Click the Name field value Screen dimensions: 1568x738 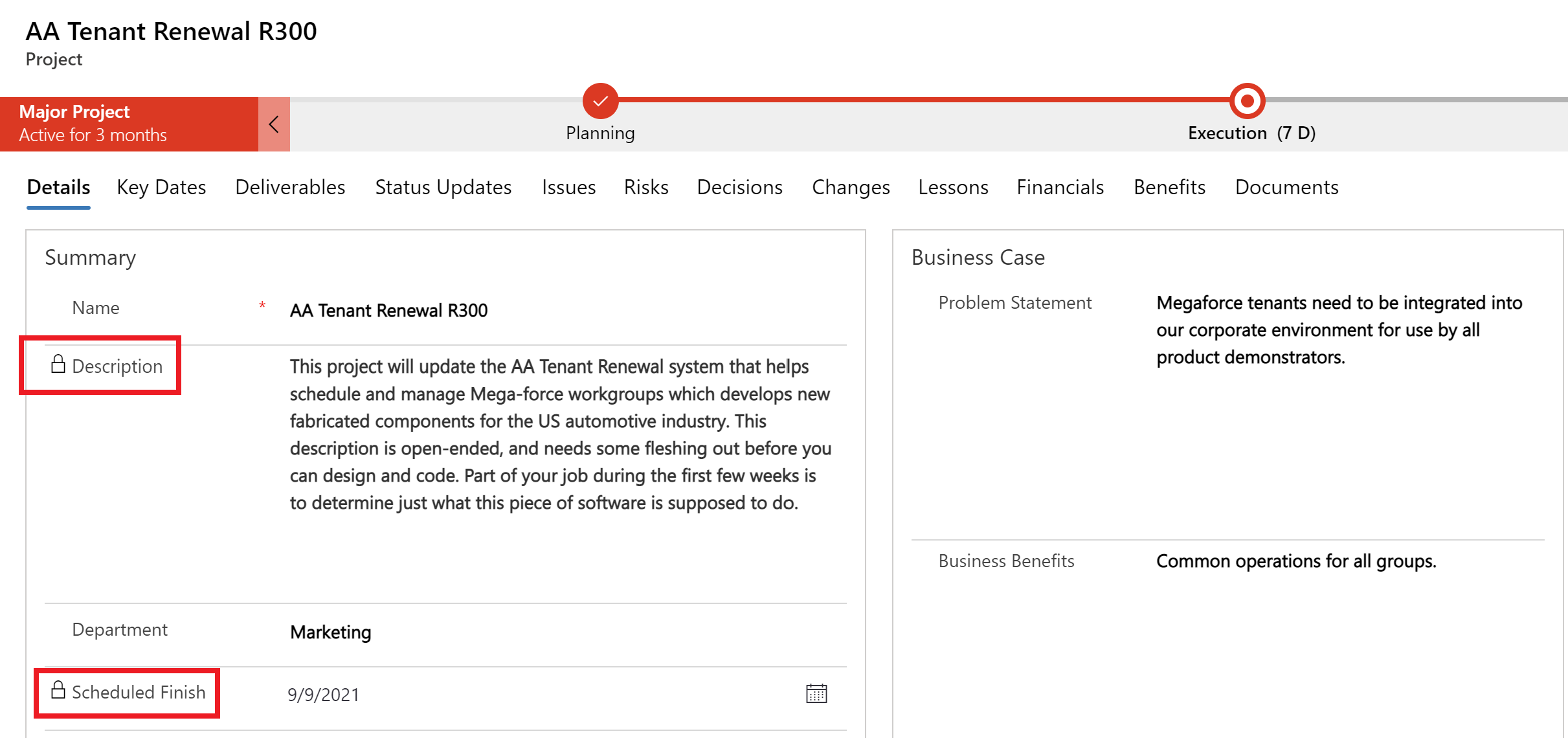pos(388,311)
